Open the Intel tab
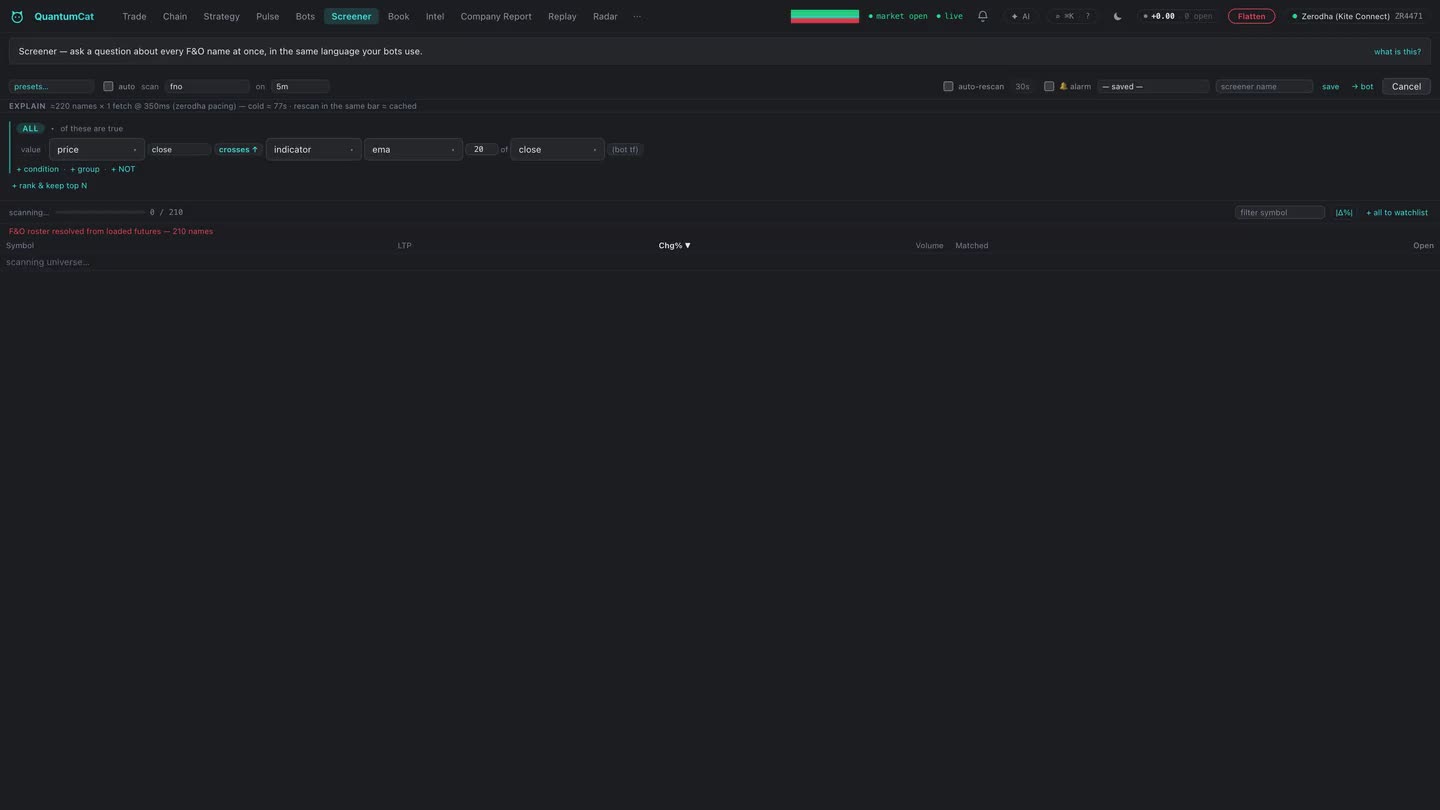 point(435,16)
